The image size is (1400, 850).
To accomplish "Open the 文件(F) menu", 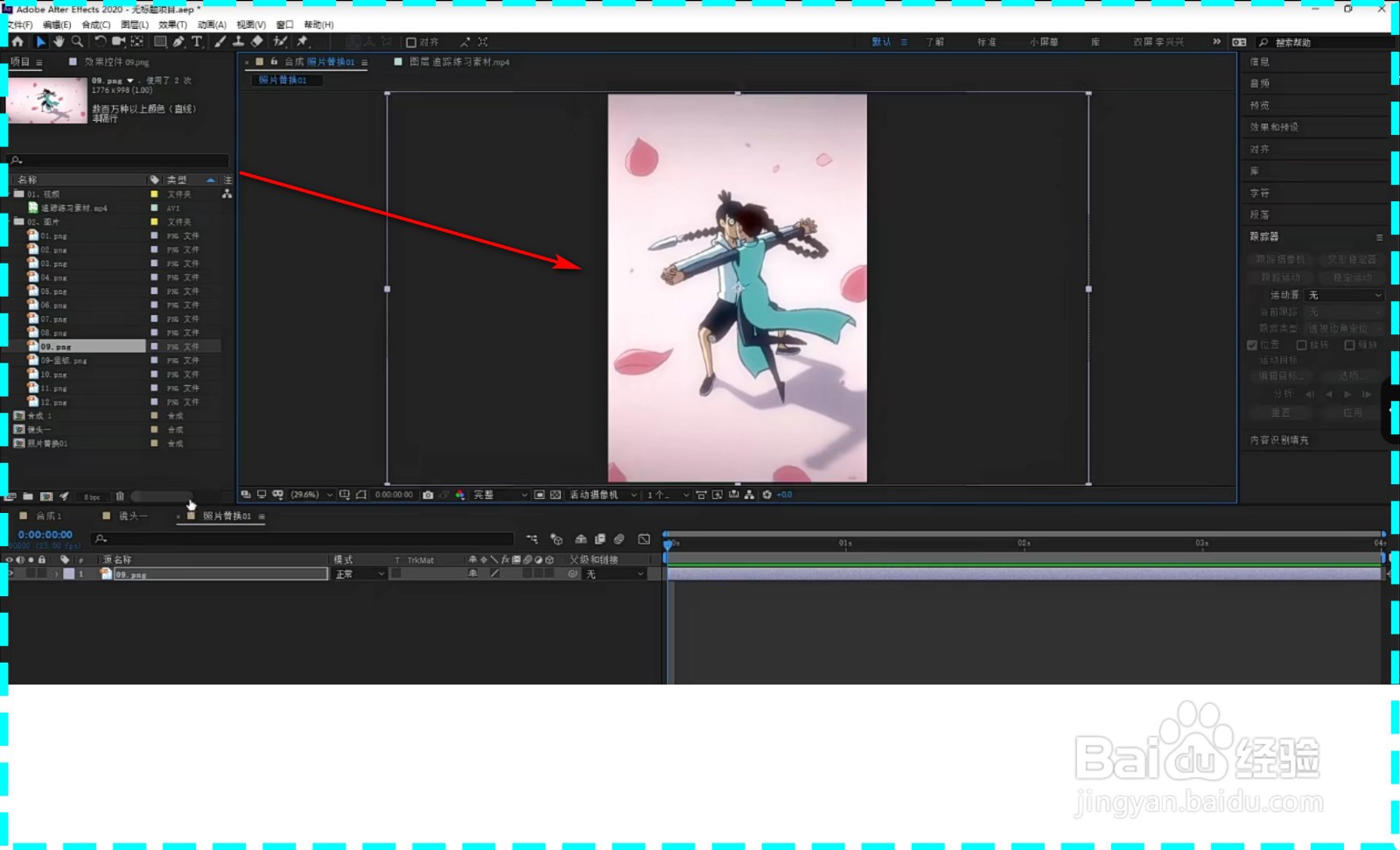I will tap(19, 25).
